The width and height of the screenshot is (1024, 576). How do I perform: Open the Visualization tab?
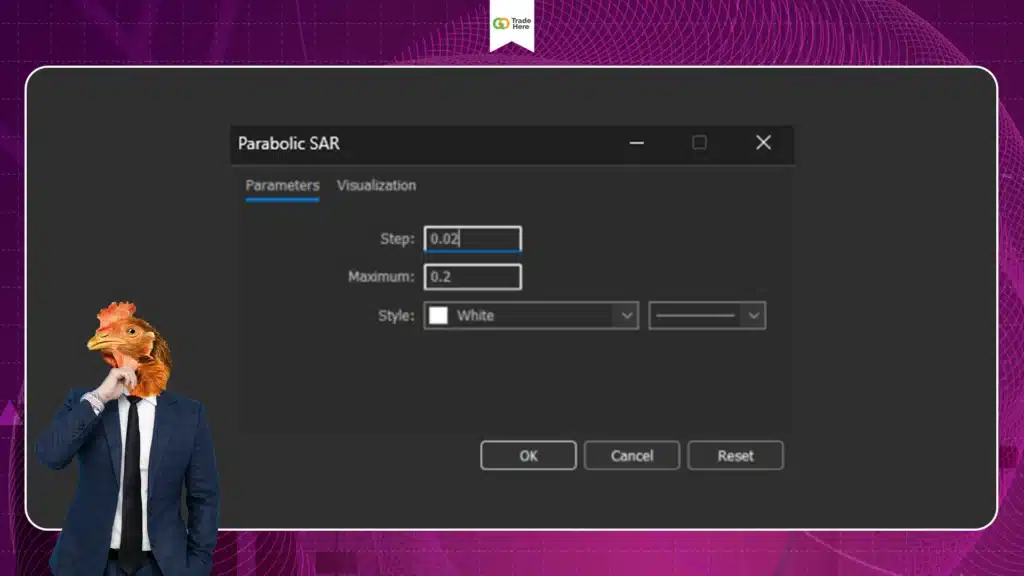[x=376, y=185]
